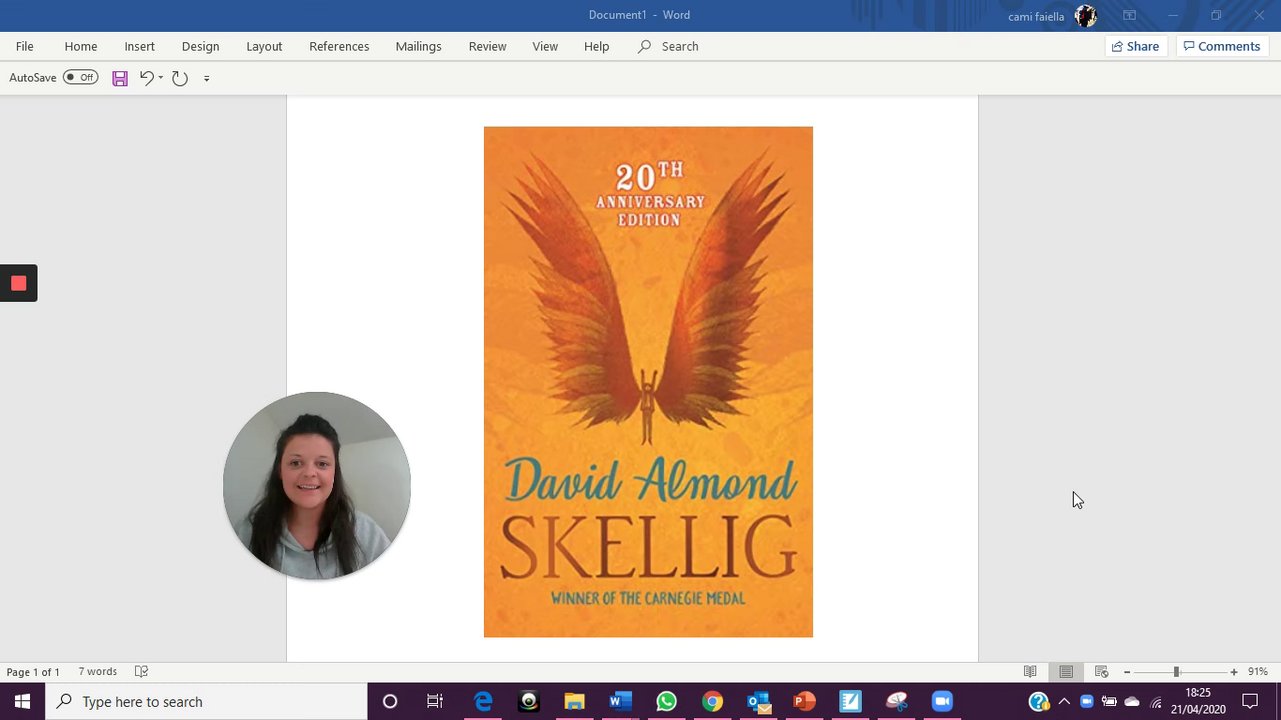This screenshot has width=1281, height=720.
Task: Open the File menu
Action: coord(25,46)
